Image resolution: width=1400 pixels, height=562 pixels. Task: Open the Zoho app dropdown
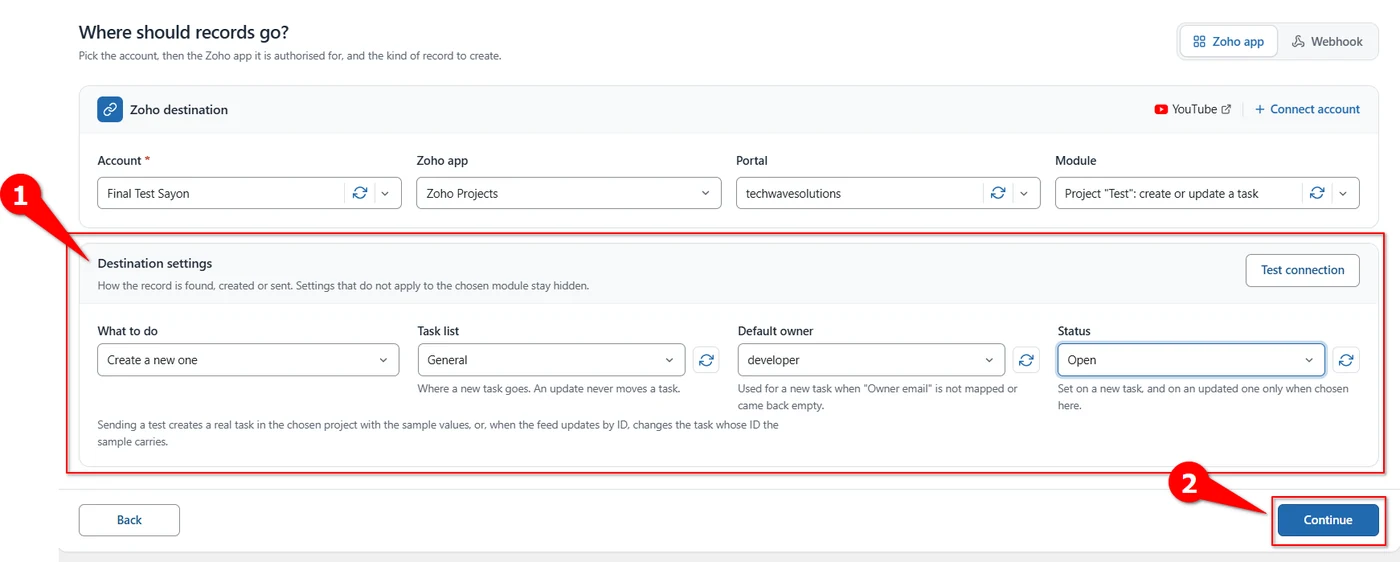(x=569, y=193)
